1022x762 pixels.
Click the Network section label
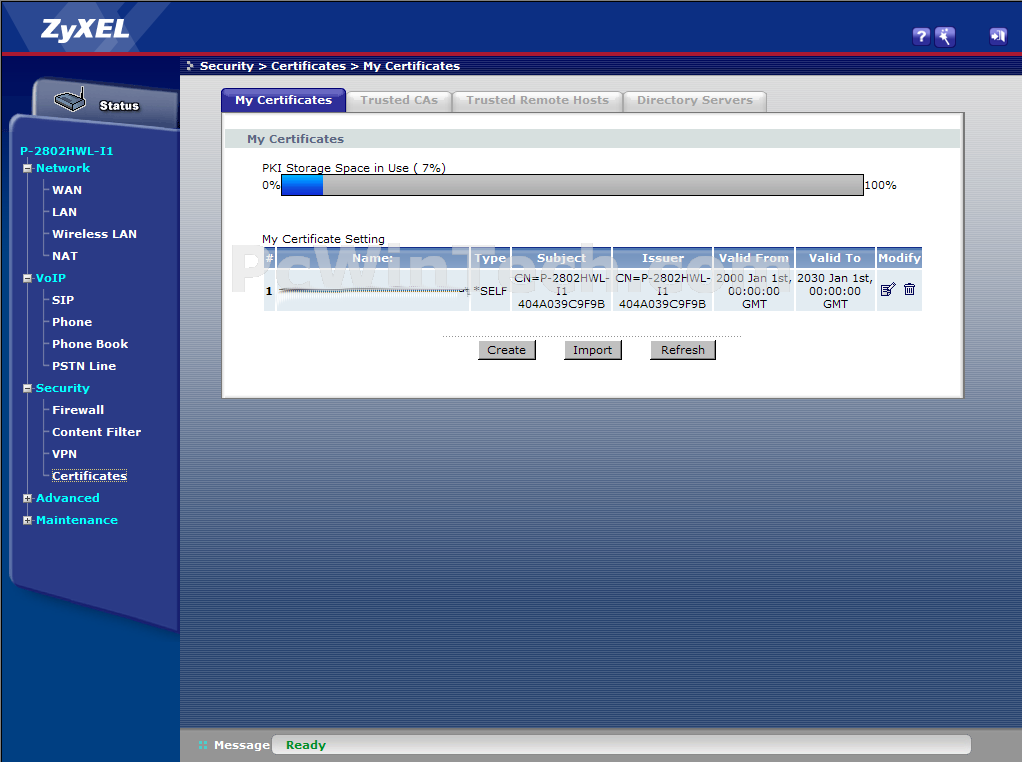click(x=63, y=168)
